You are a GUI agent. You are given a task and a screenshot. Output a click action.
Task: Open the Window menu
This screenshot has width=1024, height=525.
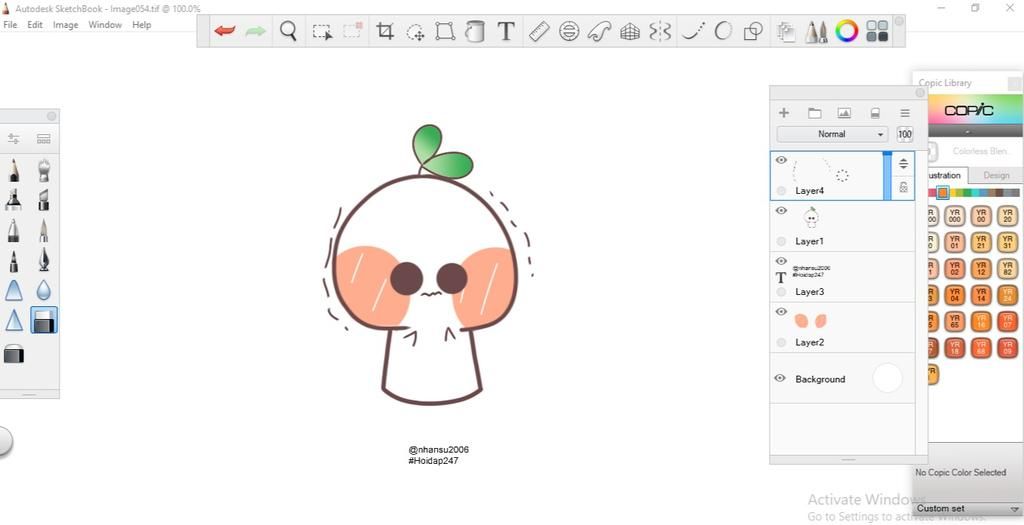[105, 25]
